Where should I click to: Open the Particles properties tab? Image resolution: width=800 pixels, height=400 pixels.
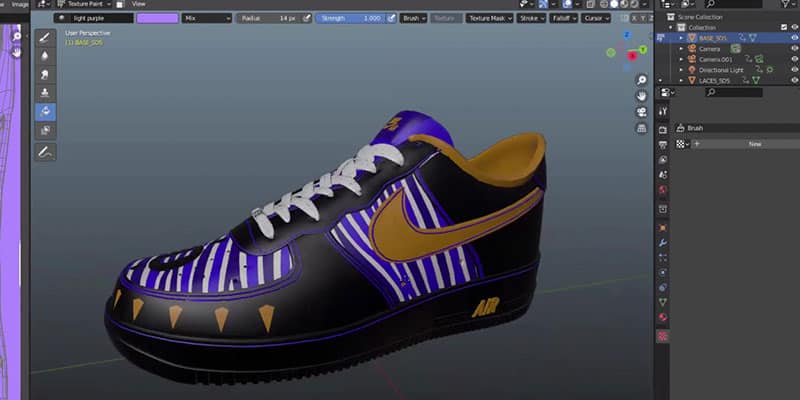[x=663, y=258]
